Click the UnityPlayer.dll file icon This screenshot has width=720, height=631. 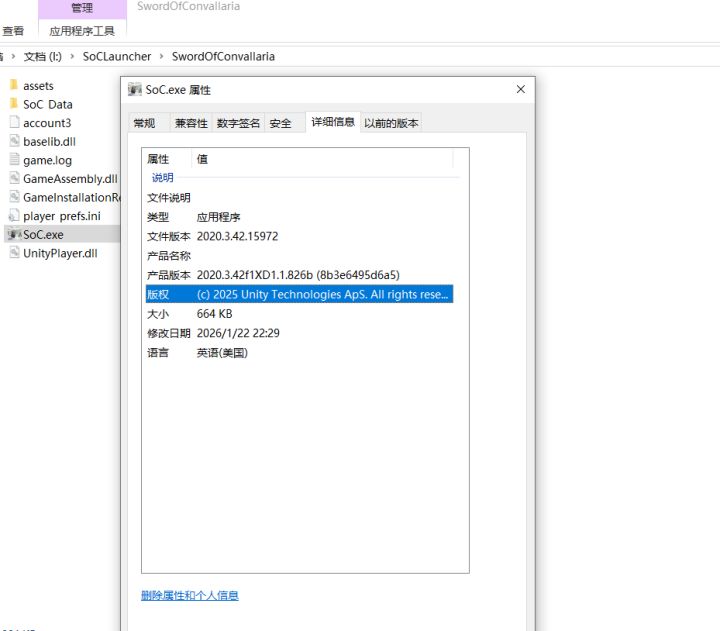(14, 253)
